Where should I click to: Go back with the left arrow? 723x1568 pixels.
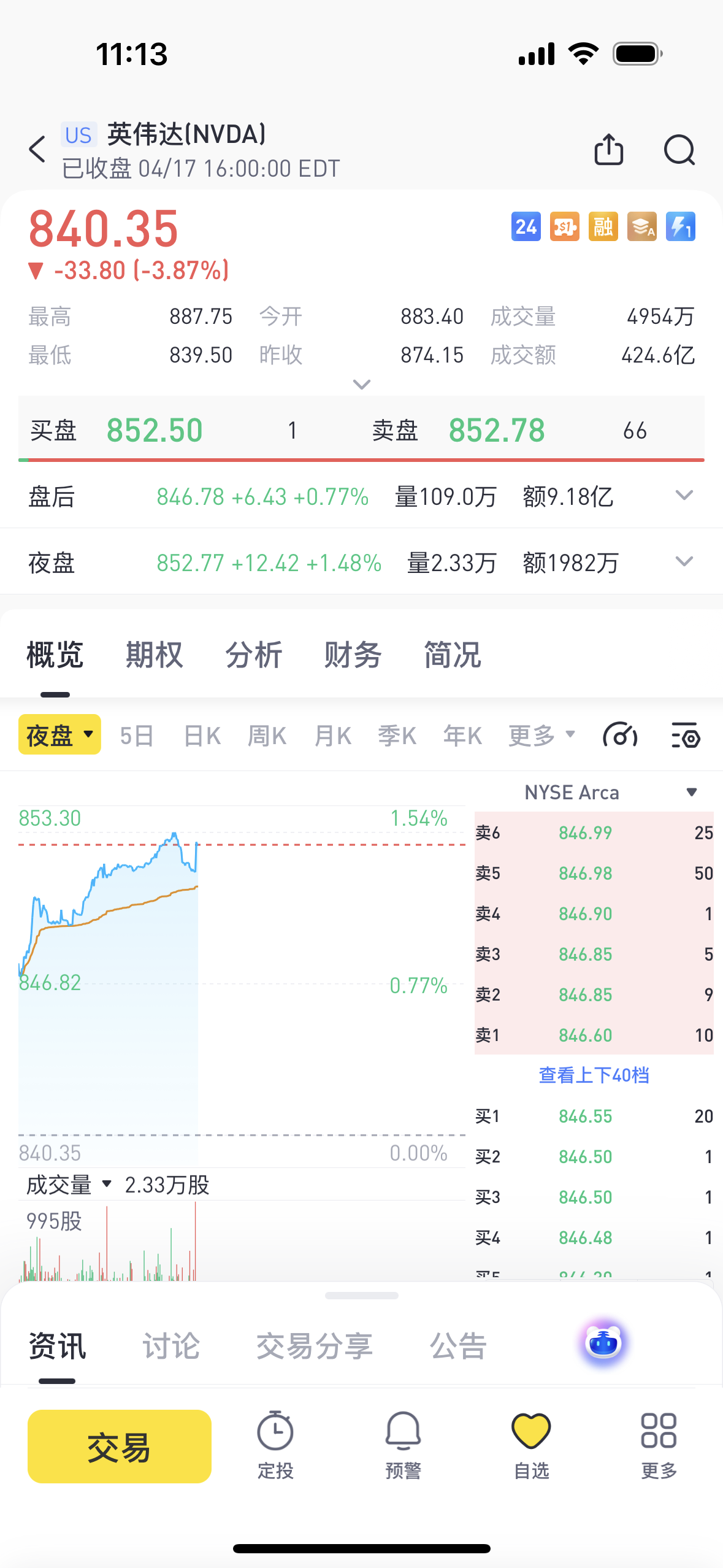tap(37, 149)
